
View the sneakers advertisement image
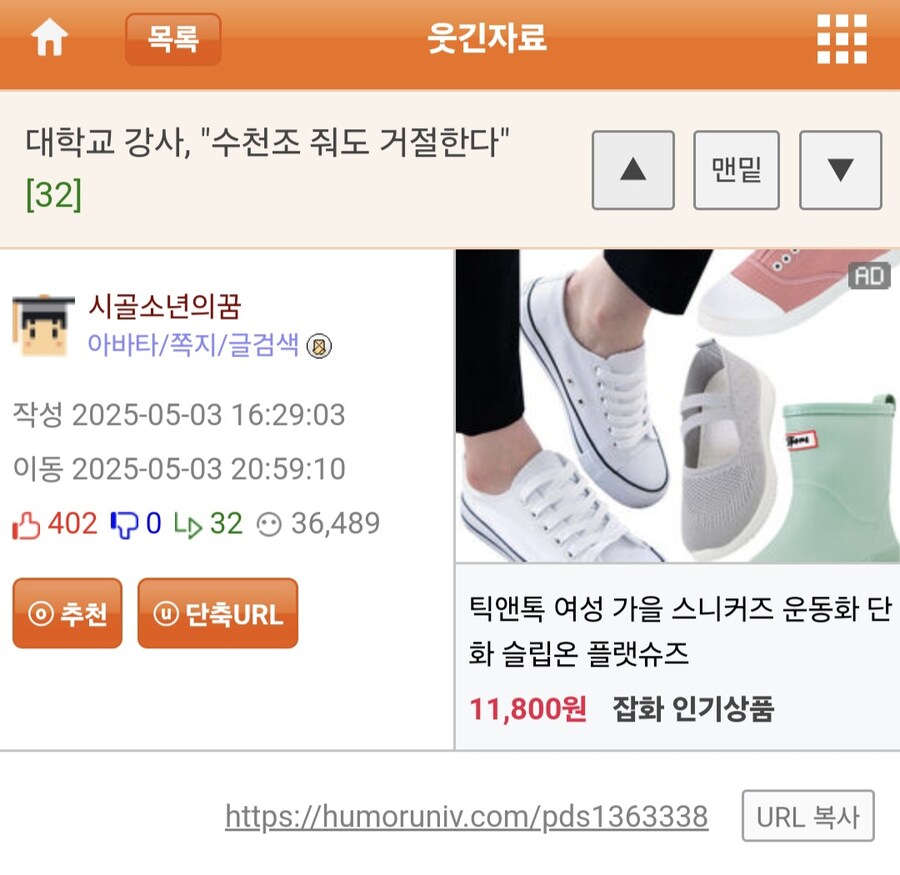677,406
